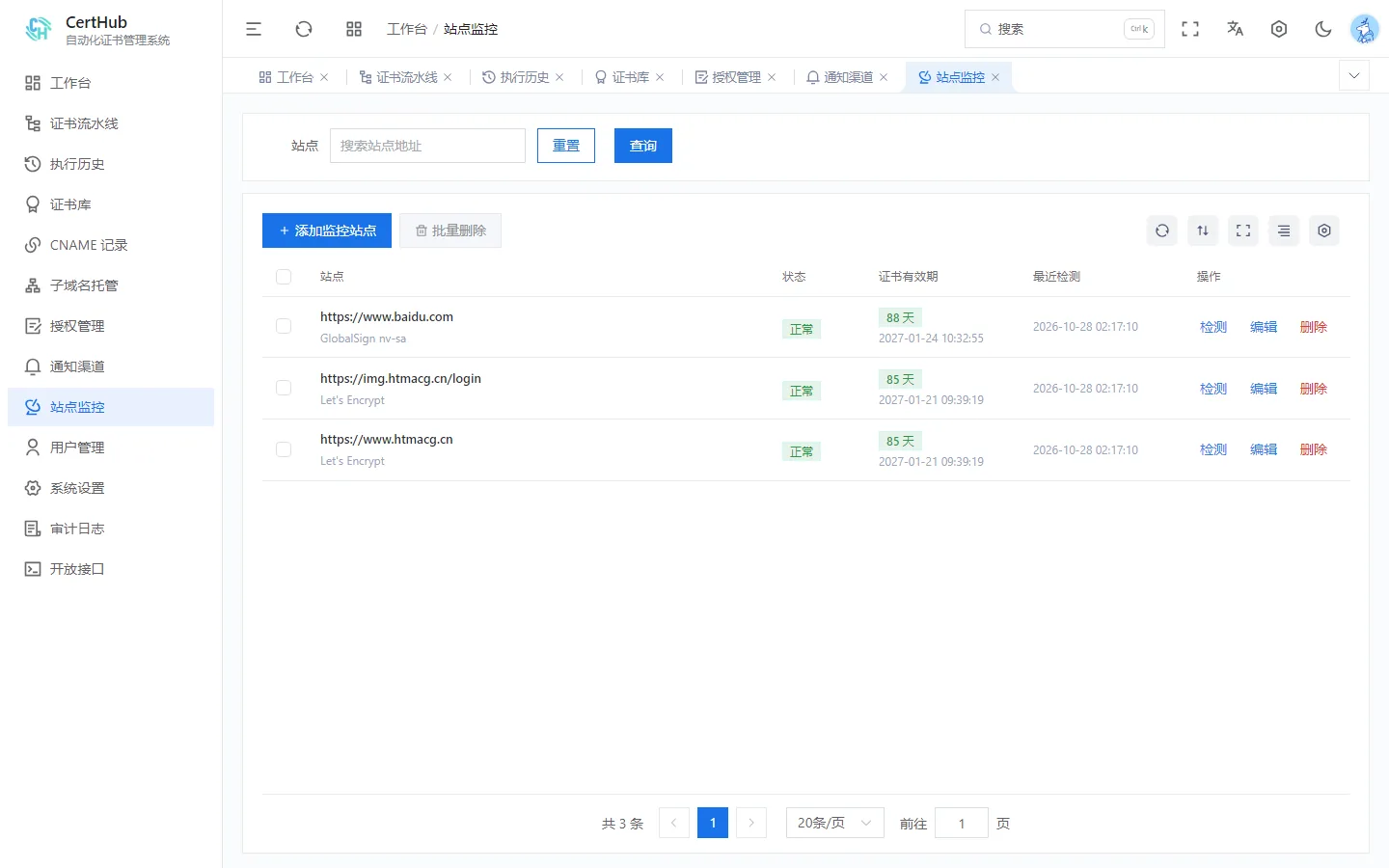Screen dimensions: 1389x868
Task: Click 检测 for www.baidu.com
Action: (1213, 327)
